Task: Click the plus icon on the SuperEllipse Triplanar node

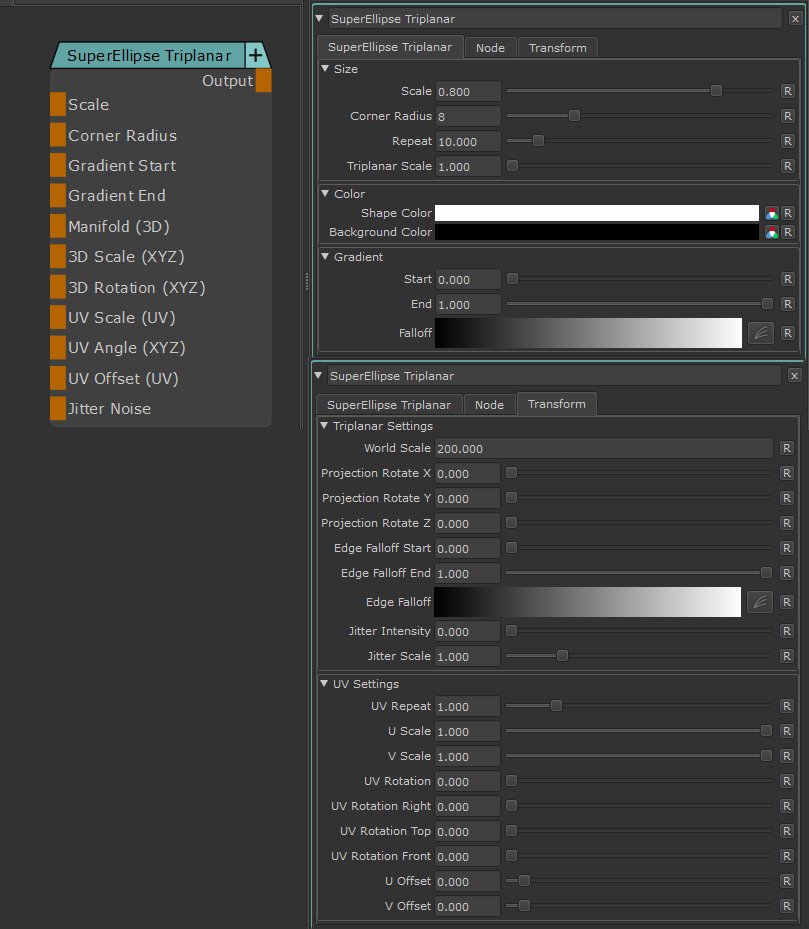Action: tap(255, 56)
